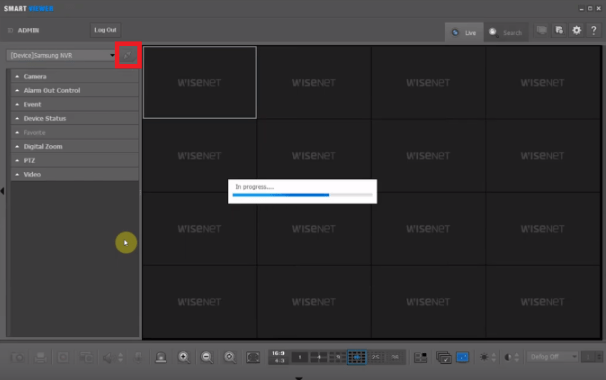This screenshot has height=380, width=606.
Task: Expand the PTZ panel
Action: 75,160
